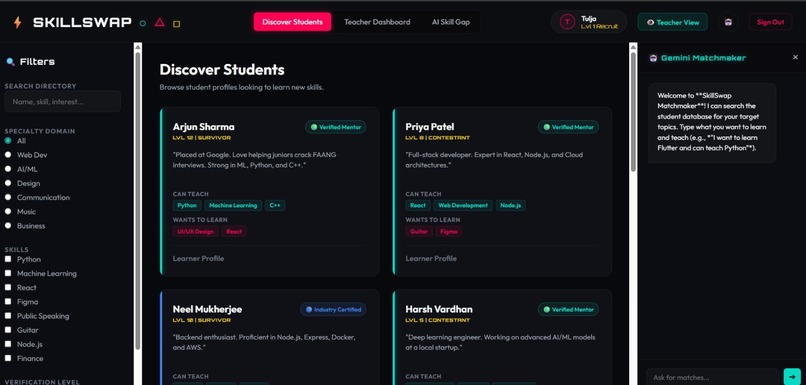Switch to Teacher Dashboard tab
The height and width of the screenshot is (385, 806).
(377, 22)
